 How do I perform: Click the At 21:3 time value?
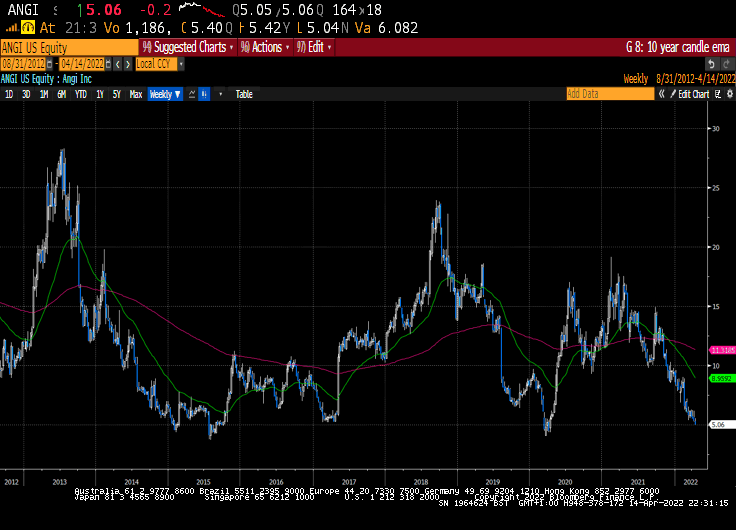tap(68, 28)
